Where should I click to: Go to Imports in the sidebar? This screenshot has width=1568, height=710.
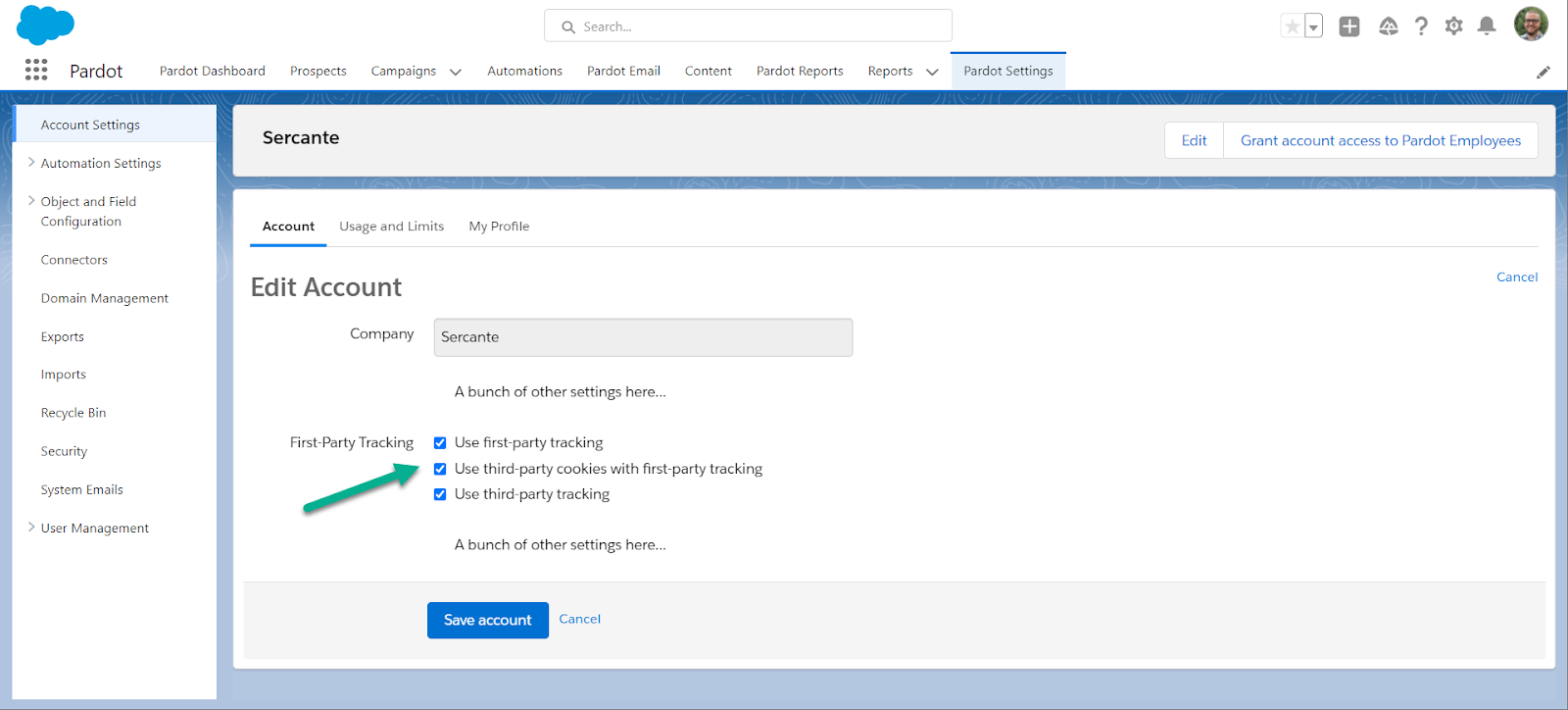[x=64, y=375]
